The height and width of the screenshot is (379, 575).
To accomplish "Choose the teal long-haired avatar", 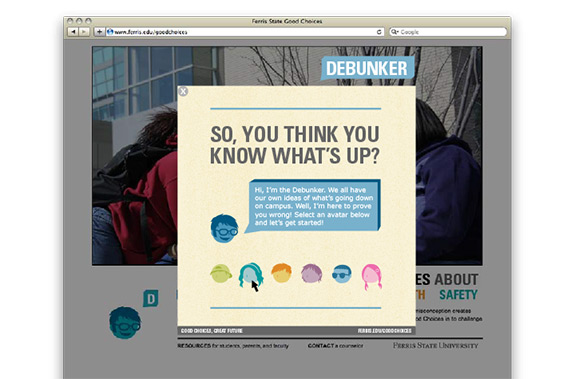I will pyautogui.click(x=251, y=275).
